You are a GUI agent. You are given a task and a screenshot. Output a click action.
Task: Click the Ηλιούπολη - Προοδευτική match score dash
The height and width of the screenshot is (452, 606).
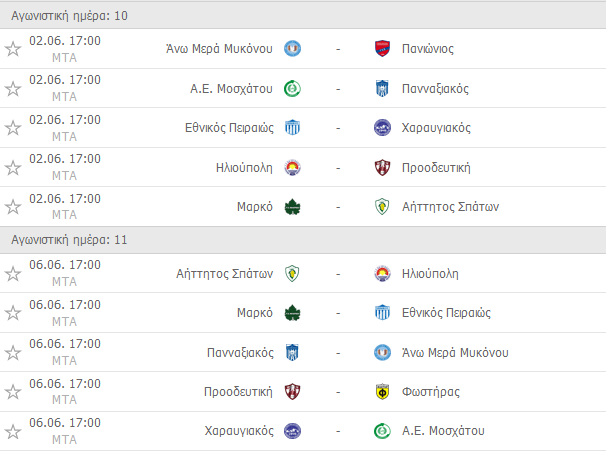pyautogui.click(x=338, y=167)
